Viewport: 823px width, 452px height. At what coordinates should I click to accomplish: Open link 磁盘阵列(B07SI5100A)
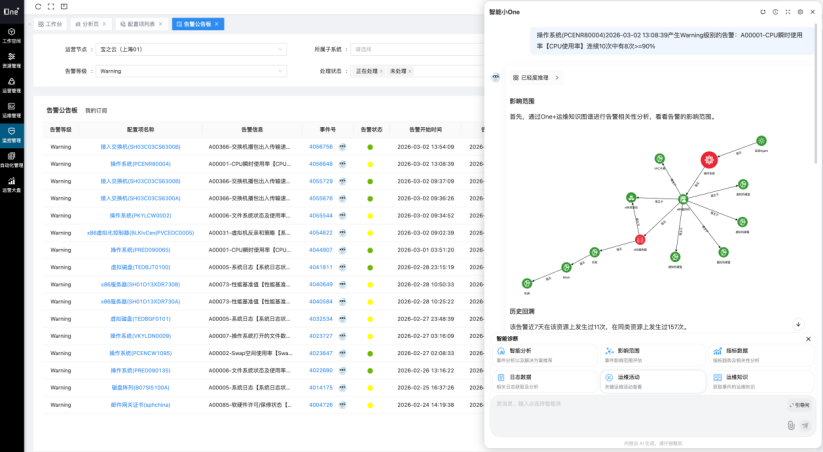pyautogui.click(x=140, y=388)
